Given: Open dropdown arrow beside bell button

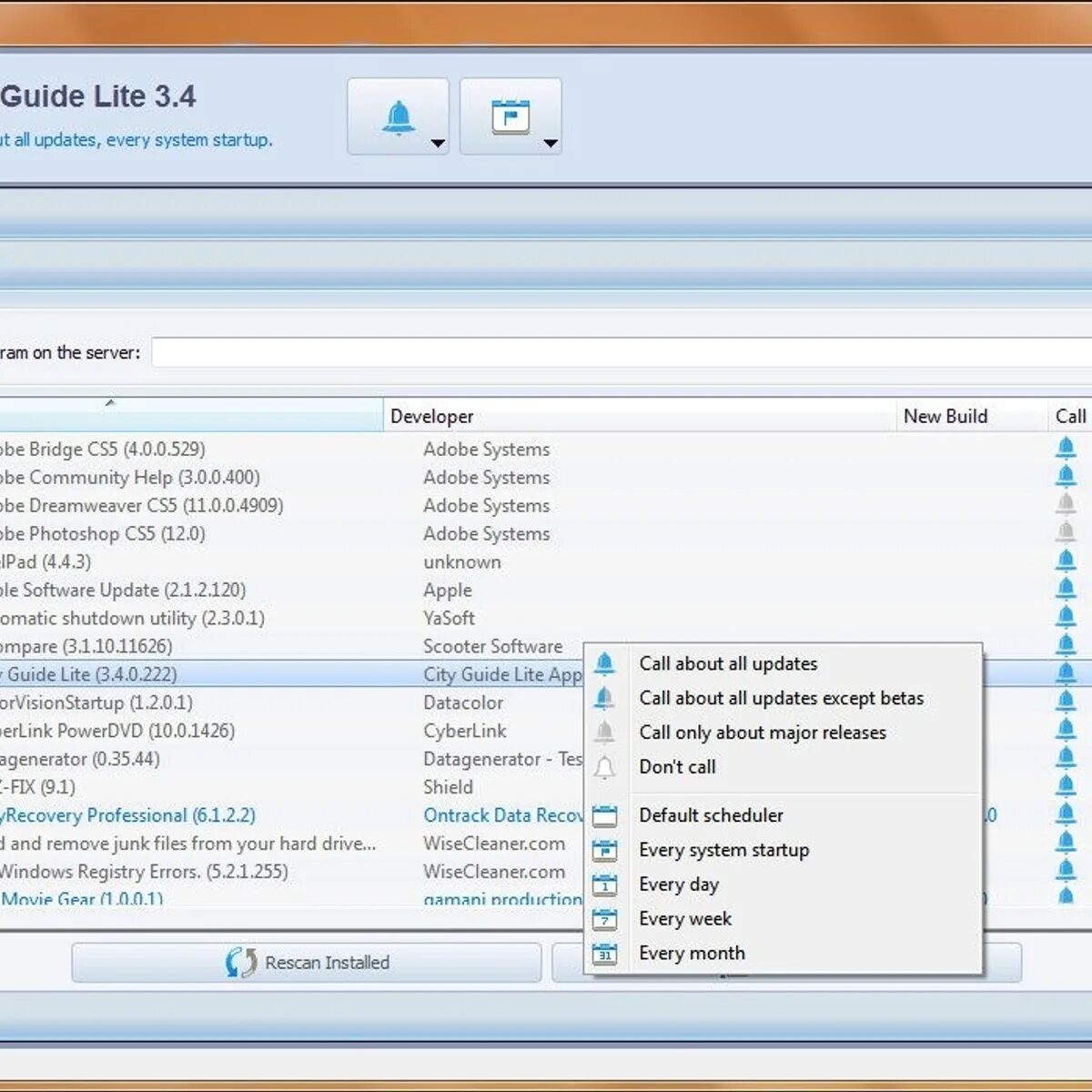Looking at the screenshot, I should click(x=438, y=143).
